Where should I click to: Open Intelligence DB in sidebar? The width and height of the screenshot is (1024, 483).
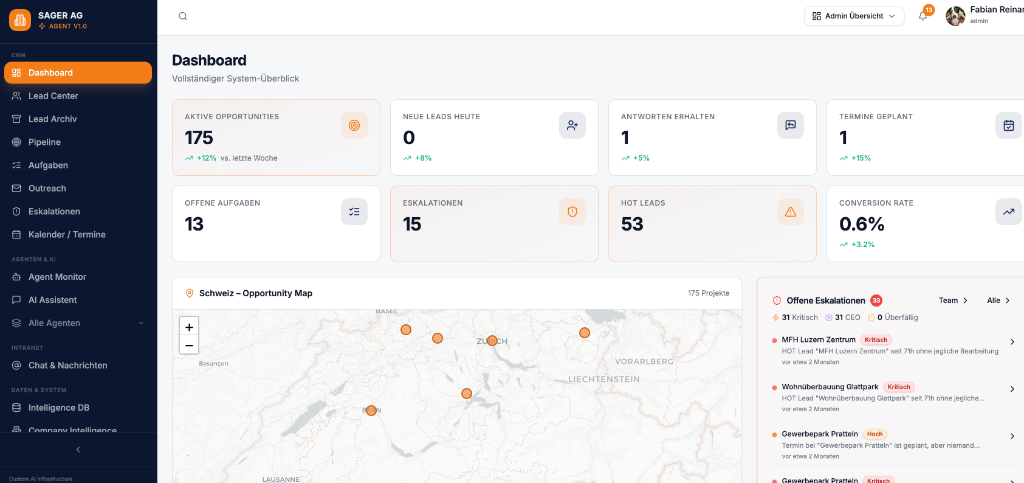[x=78, y=407]
